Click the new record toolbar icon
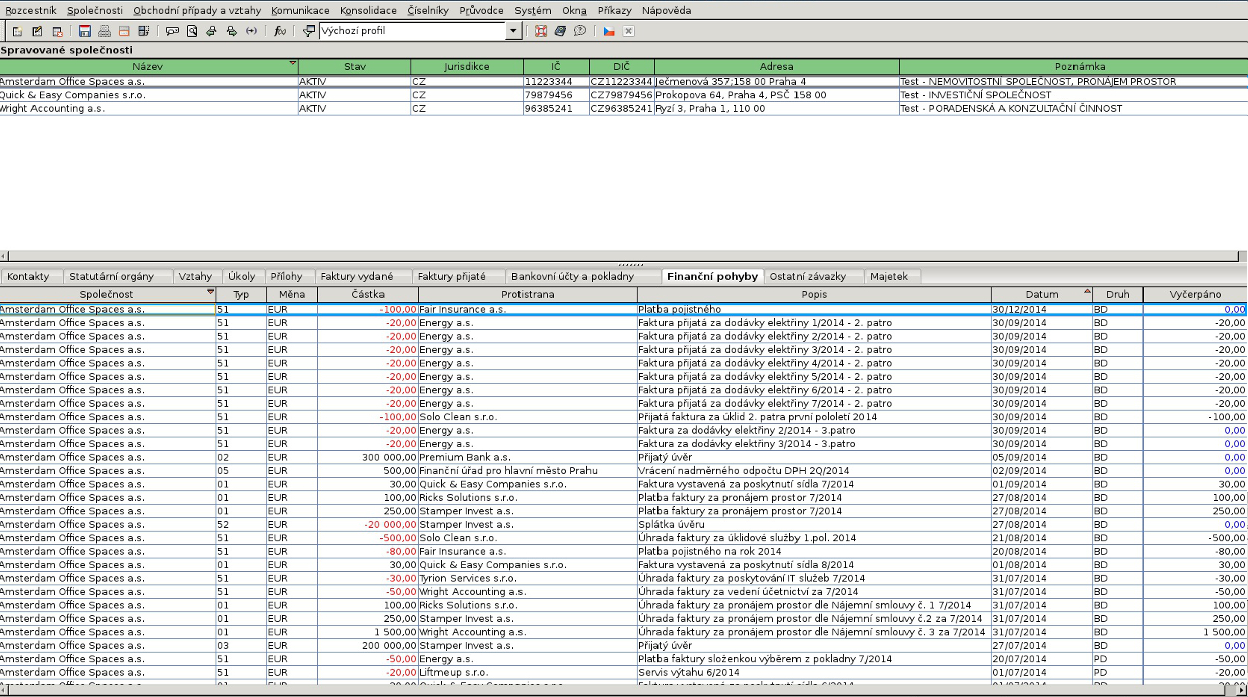The image size is (1248, 697). 17,31
